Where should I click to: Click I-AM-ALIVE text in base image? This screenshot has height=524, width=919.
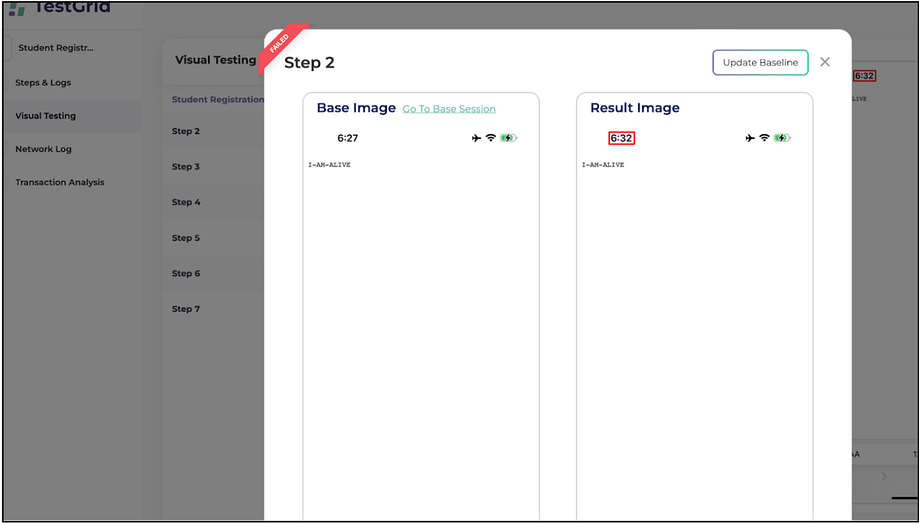point(329,165)
